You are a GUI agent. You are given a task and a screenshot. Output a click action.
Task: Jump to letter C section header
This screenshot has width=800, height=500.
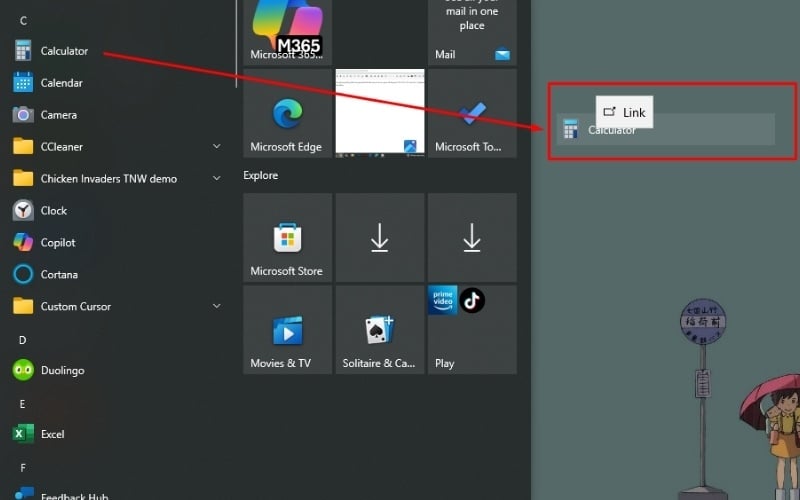pos(23,21)
